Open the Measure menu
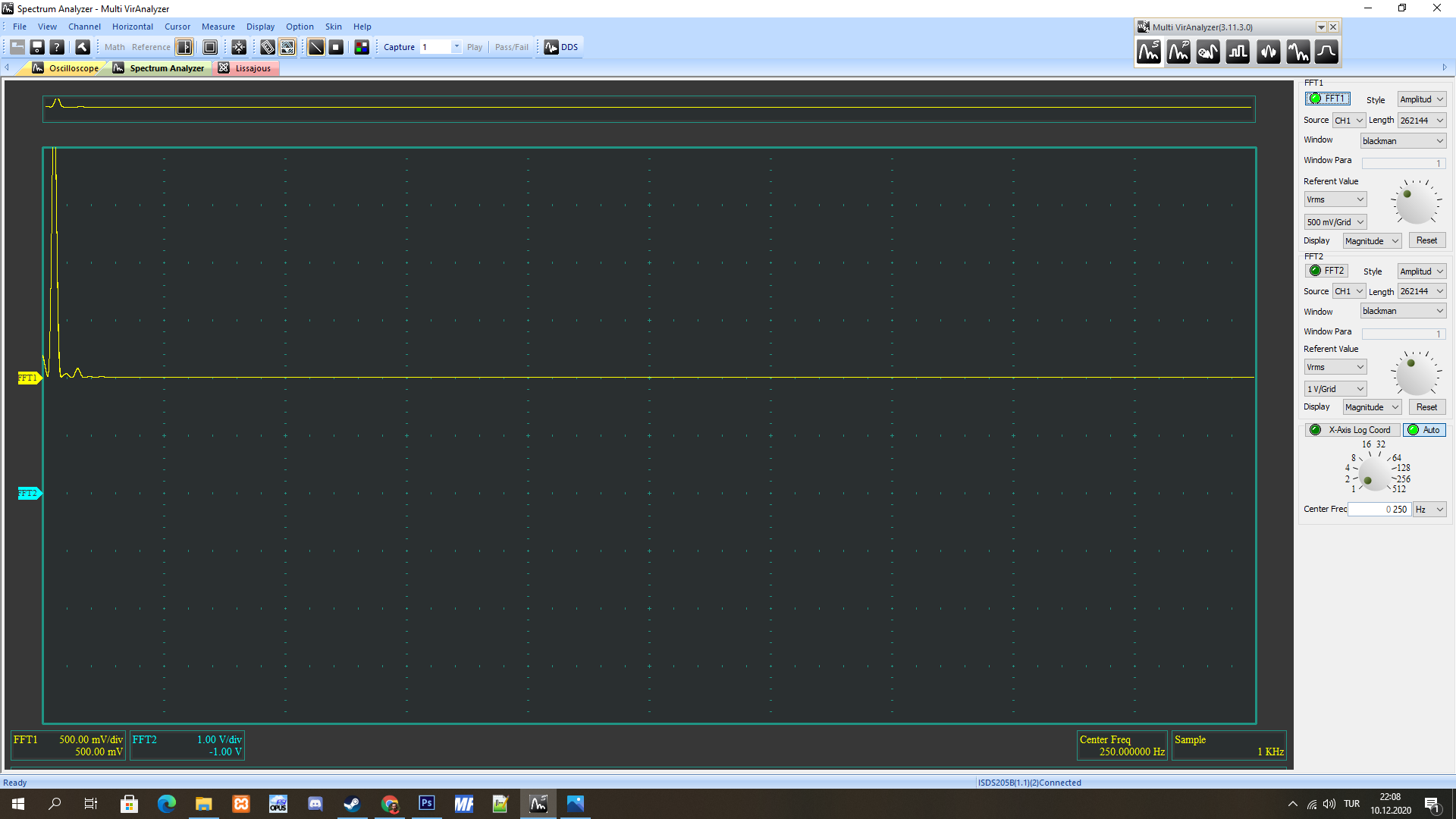Screen dimensions: 1456x819 pyautogui.click(x=218, y=27)
